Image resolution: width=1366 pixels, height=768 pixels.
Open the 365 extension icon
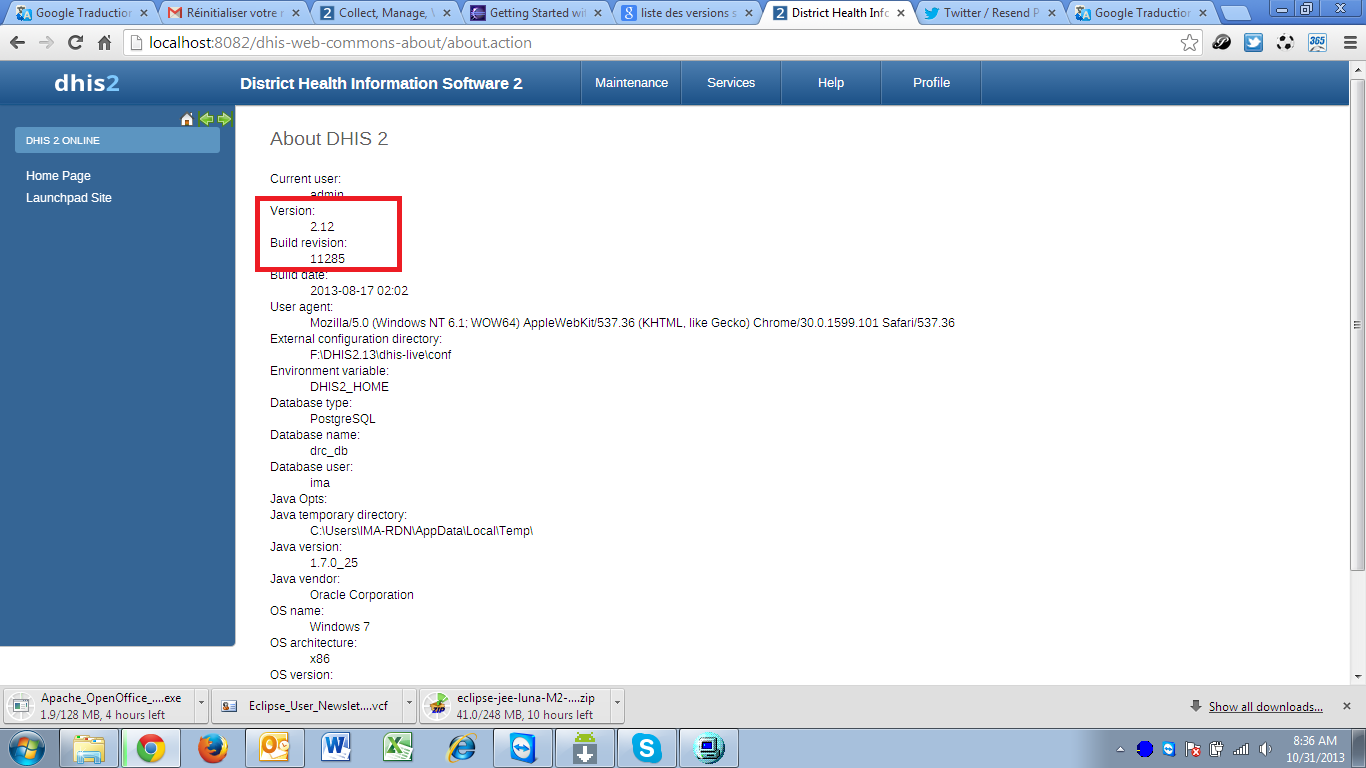coord(1317,43)
